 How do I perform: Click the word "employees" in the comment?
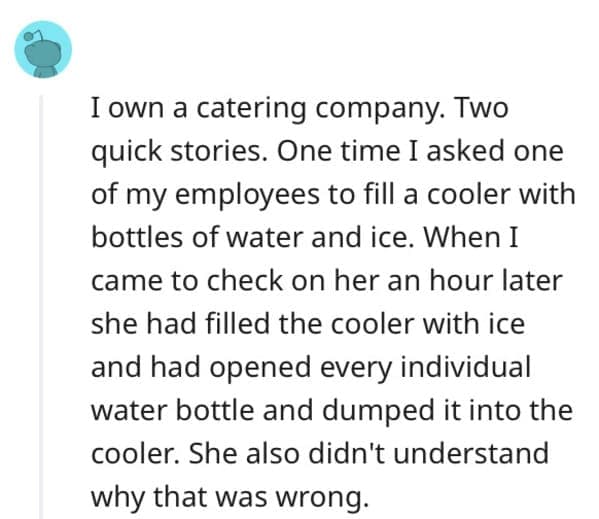pyautogui.click(x=247, y=195)
